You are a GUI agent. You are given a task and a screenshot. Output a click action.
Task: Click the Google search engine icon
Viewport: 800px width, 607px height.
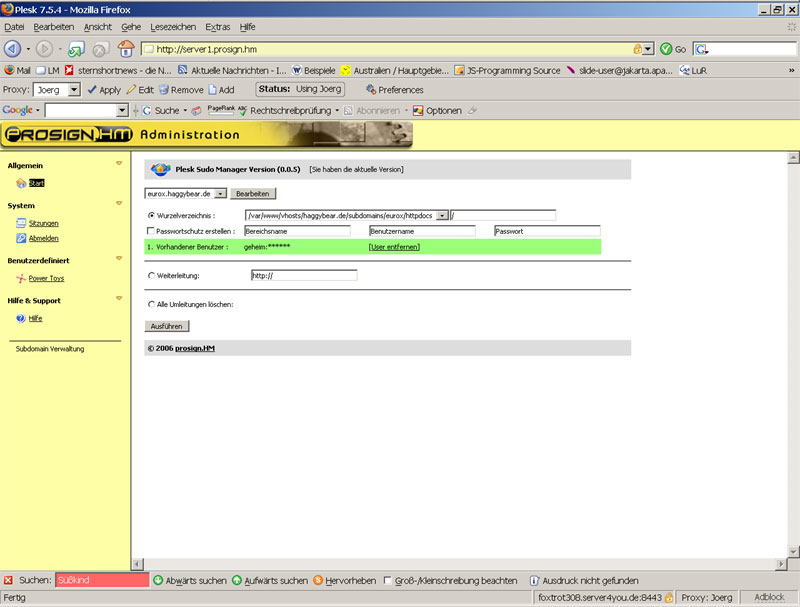pyautogui.click(x=702, y=49)
